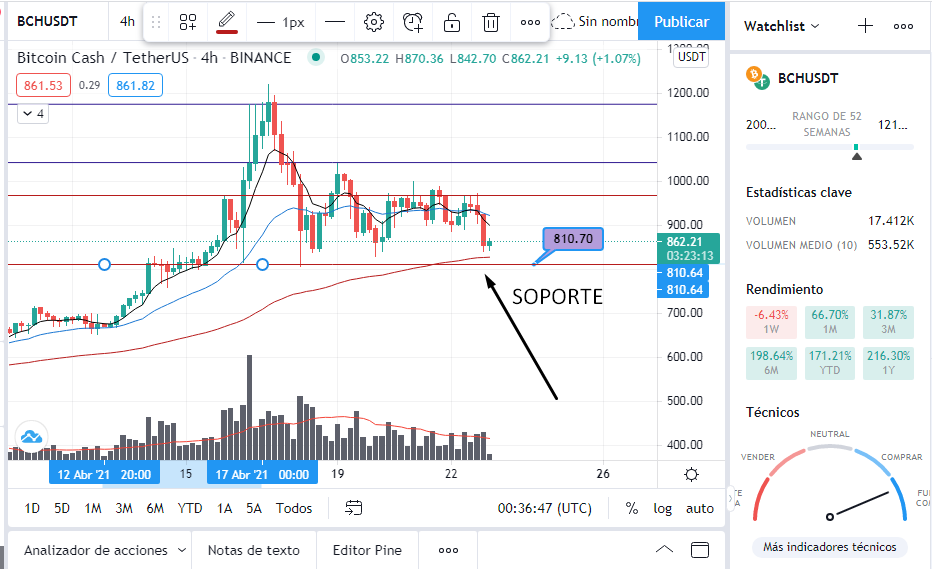The image size is (932, 569).
Task: Toggle log scale mode
Action: (x=662, y=508)
